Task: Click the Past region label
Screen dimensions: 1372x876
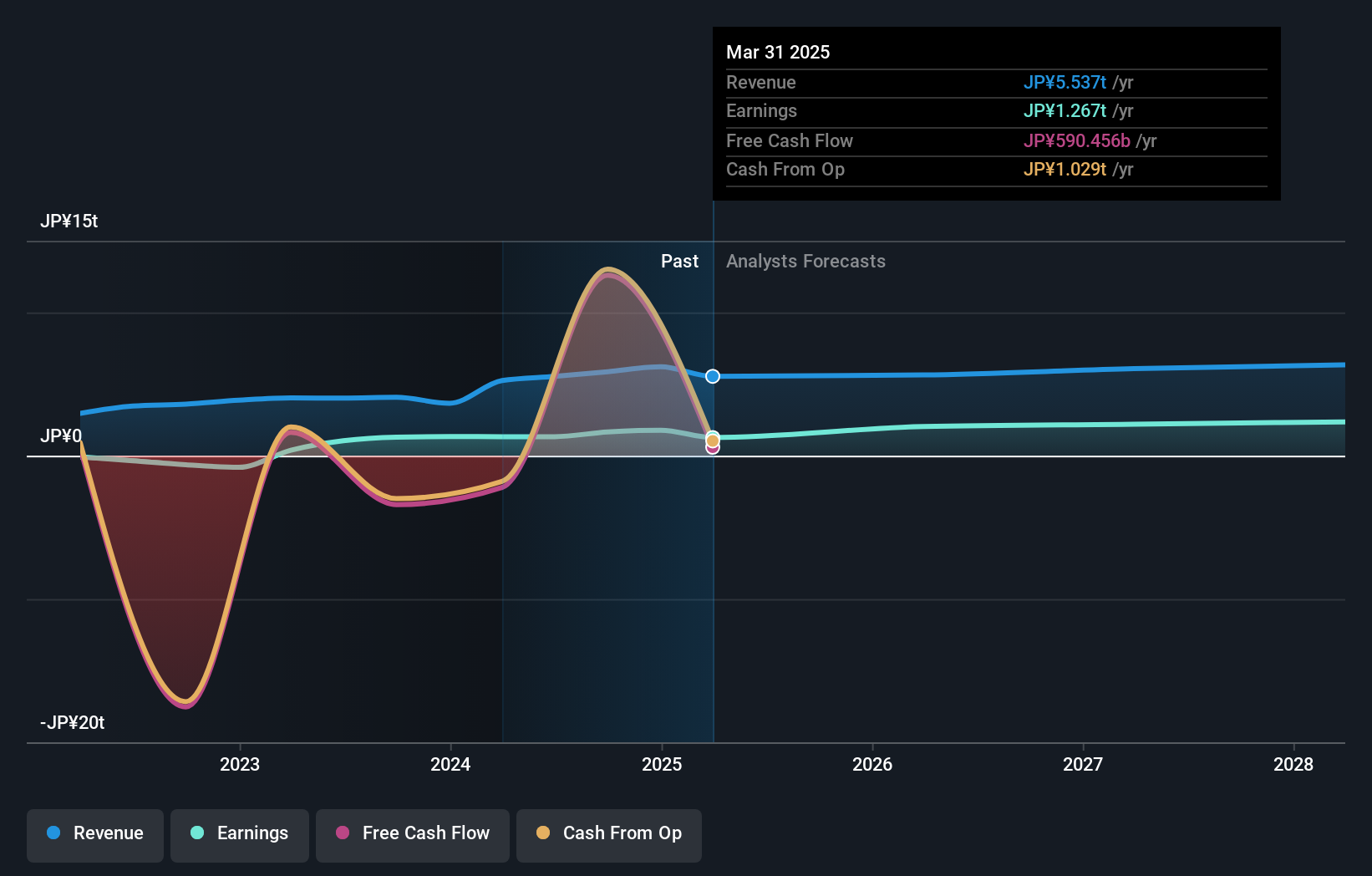Action: coord(679,262)
